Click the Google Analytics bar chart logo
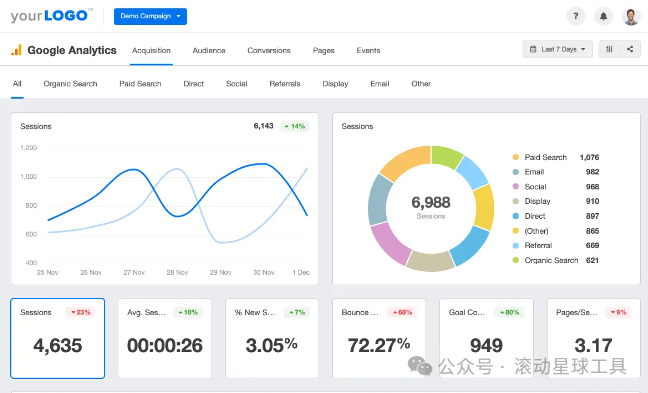This screenshot has height=393, width=648. tap(17, 50)
